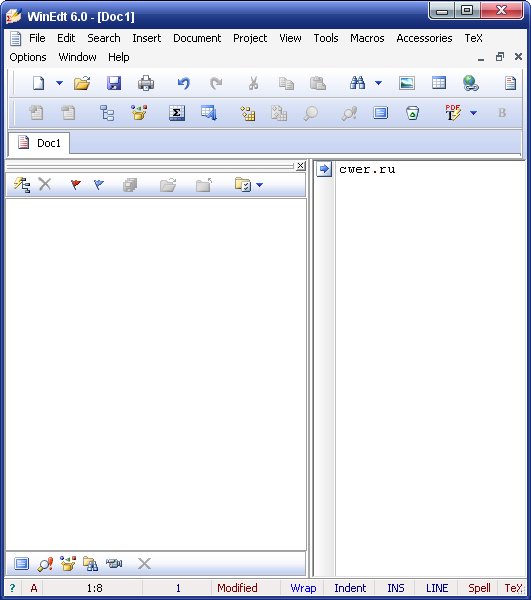Expand the New document dropdown arrow
Viewport: 531px width, 600px height.
(x=59, y=83)
